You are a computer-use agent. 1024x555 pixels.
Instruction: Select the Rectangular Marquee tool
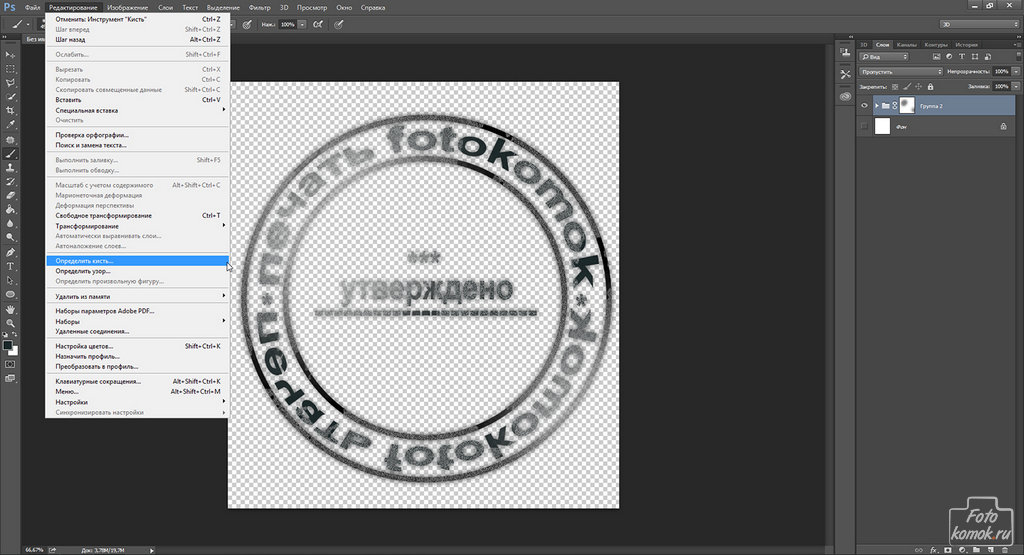pos(10,69)
